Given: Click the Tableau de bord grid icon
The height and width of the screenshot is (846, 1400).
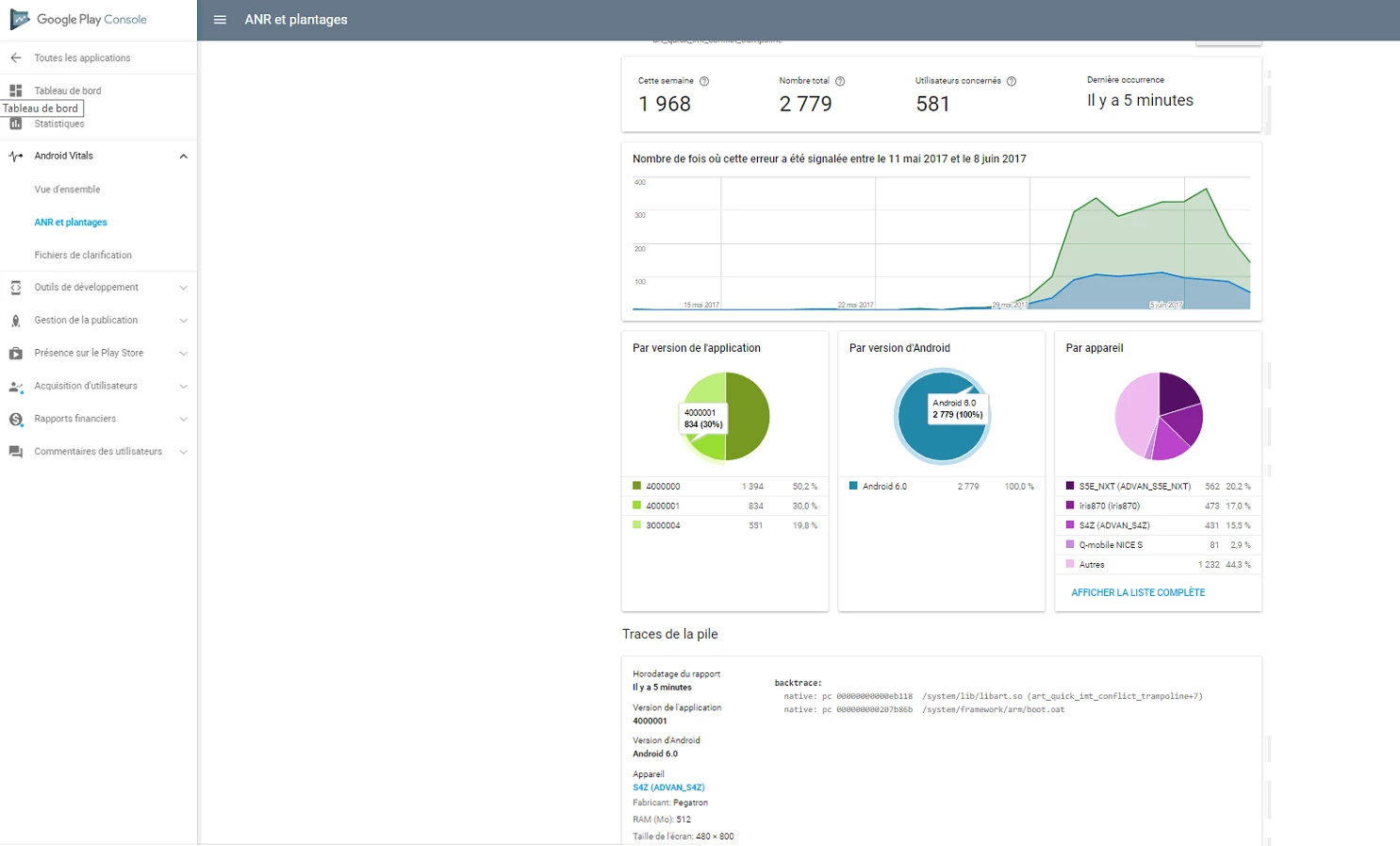Looking at the screenshot, I should 16,91.
